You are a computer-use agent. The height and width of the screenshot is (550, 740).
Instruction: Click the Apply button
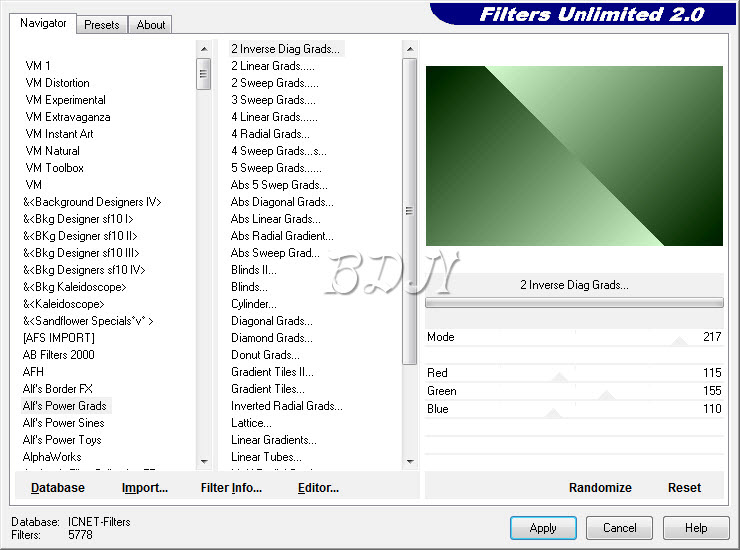[543, 527]
